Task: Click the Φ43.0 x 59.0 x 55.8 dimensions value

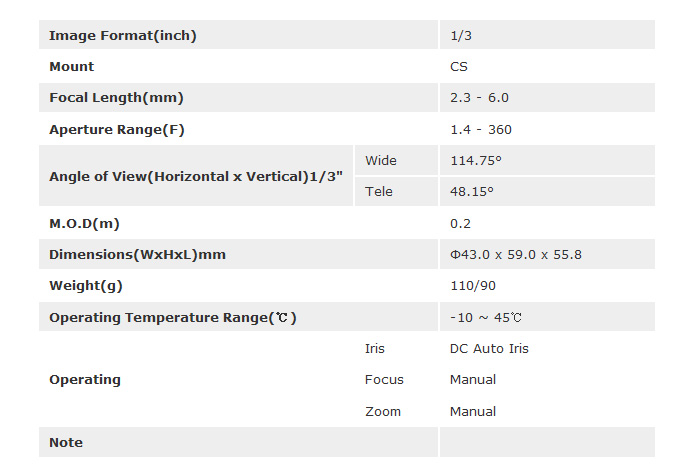Action: [516, 254]
